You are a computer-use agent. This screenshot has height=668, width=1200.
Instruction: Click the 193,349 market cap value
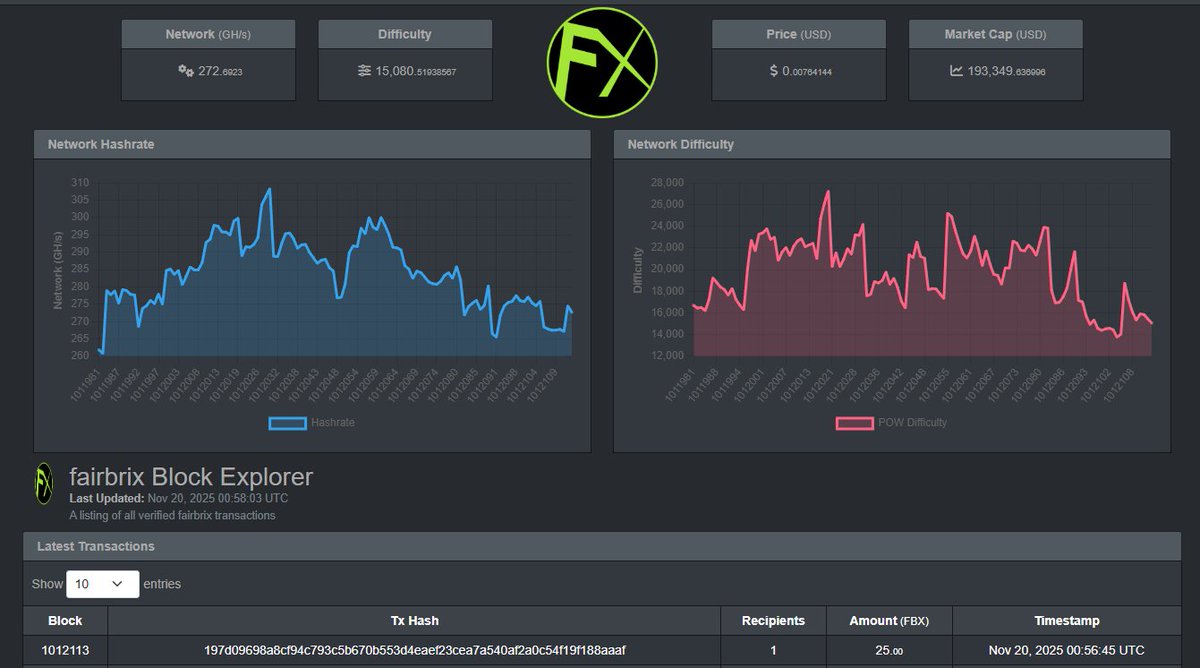(x=1006, y=72)
